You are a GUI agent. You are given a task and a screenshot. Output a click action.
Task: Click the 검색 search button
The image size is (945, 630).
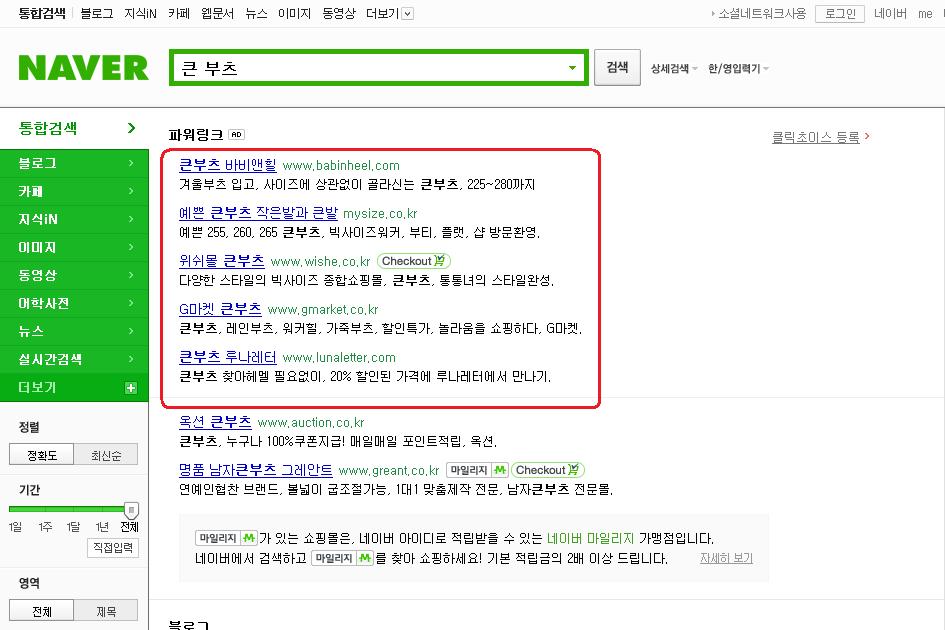click(x=617, y=68)
